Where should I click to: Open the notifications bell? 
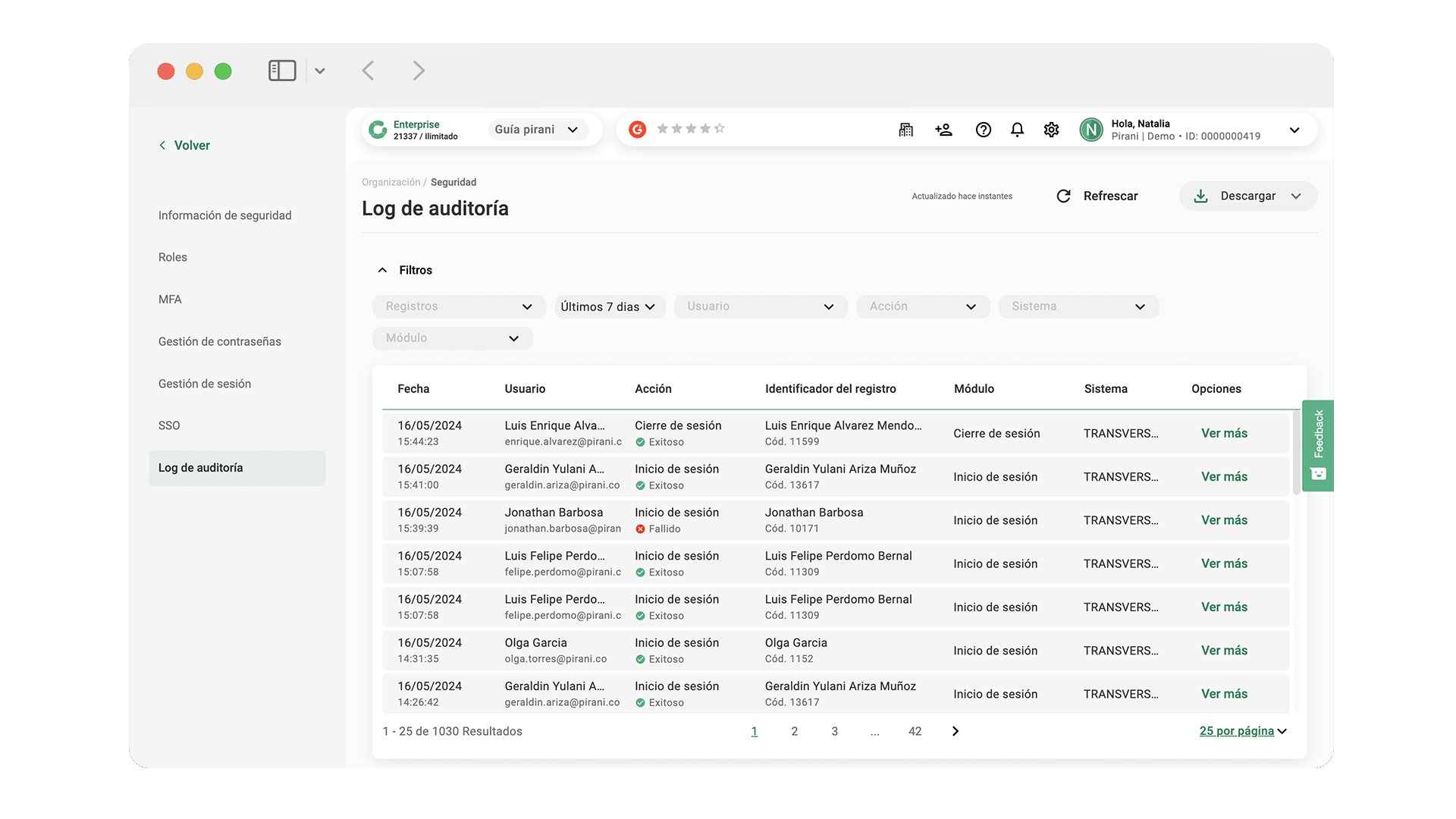[1017, 130]
